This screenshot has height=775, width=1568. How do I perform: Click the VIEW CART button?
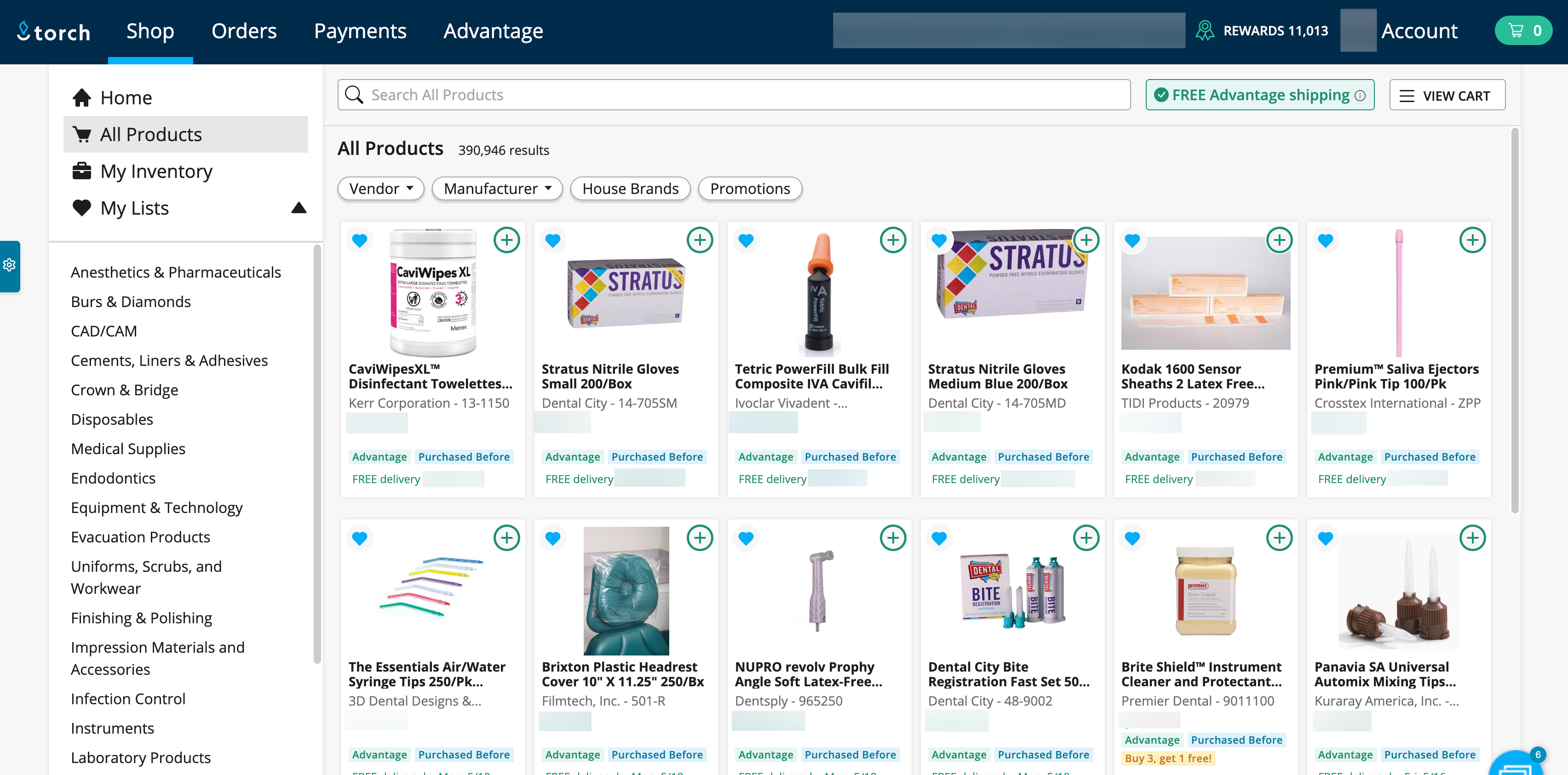pyautogui.click(x=1447, y=96)
